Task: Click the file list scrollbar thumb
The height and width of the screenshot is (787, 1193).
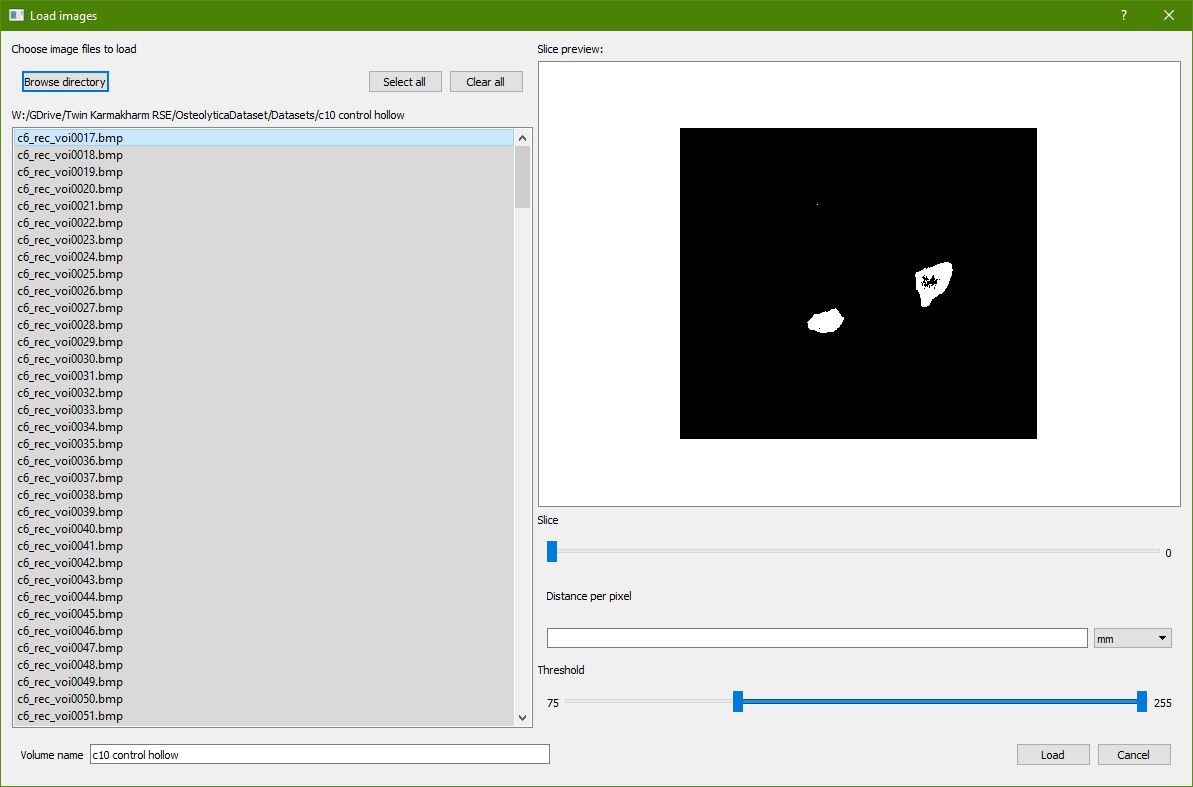Action: pyautogui.click(x=522, y=177)
